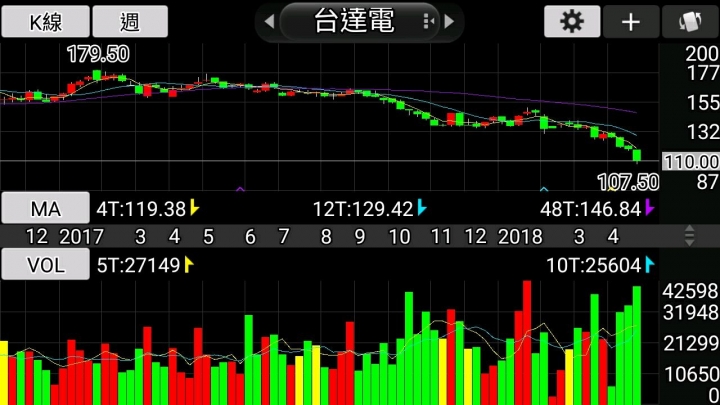Tap the cyan 10T volume marker flag

click(x=649, y=264)
